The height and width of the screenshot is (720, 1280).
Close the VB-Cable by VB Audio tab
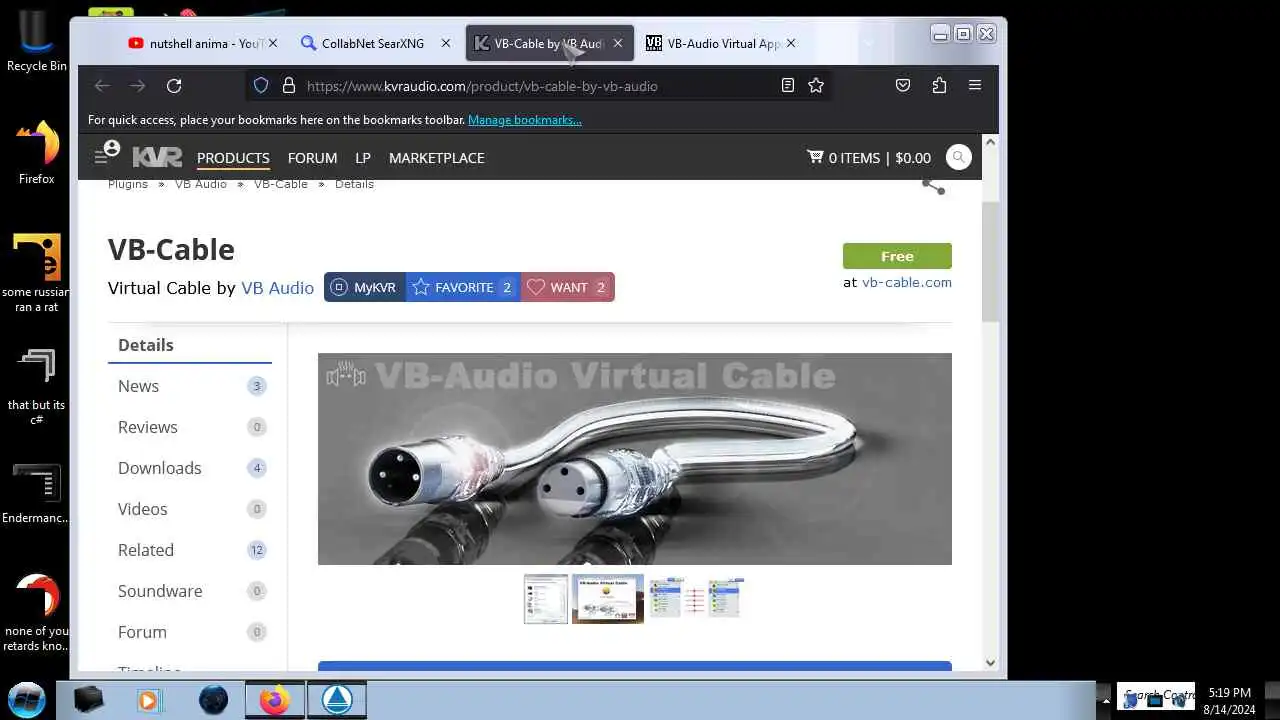click(x=618, y=43)
